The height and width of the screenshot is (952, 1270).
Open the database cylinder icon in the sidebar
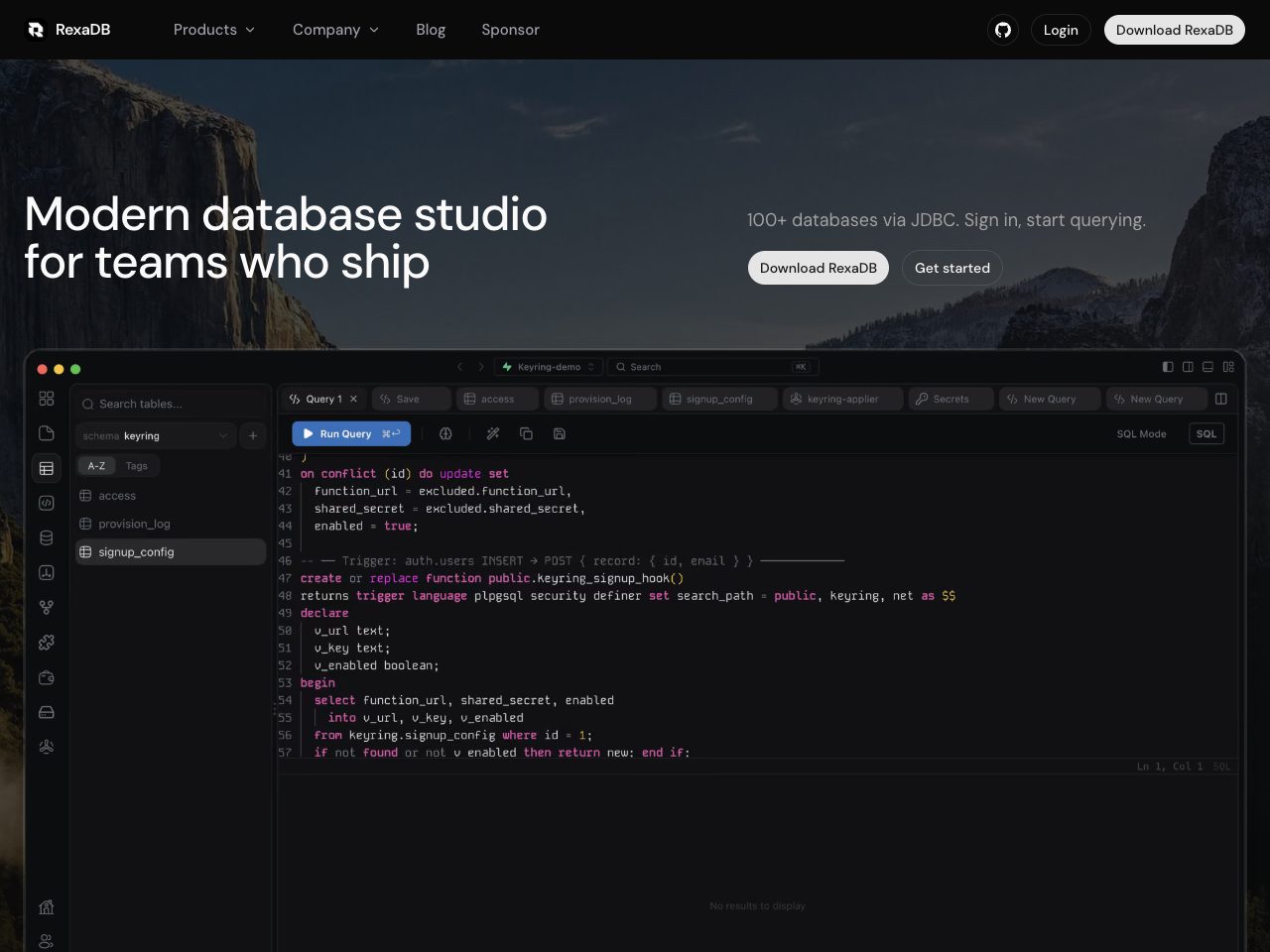click(47, 537)
